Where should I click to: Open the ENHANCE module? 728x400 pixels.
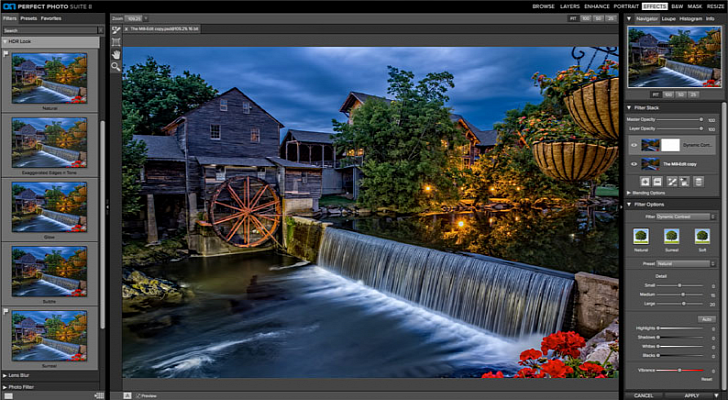(x=597, y=6)
